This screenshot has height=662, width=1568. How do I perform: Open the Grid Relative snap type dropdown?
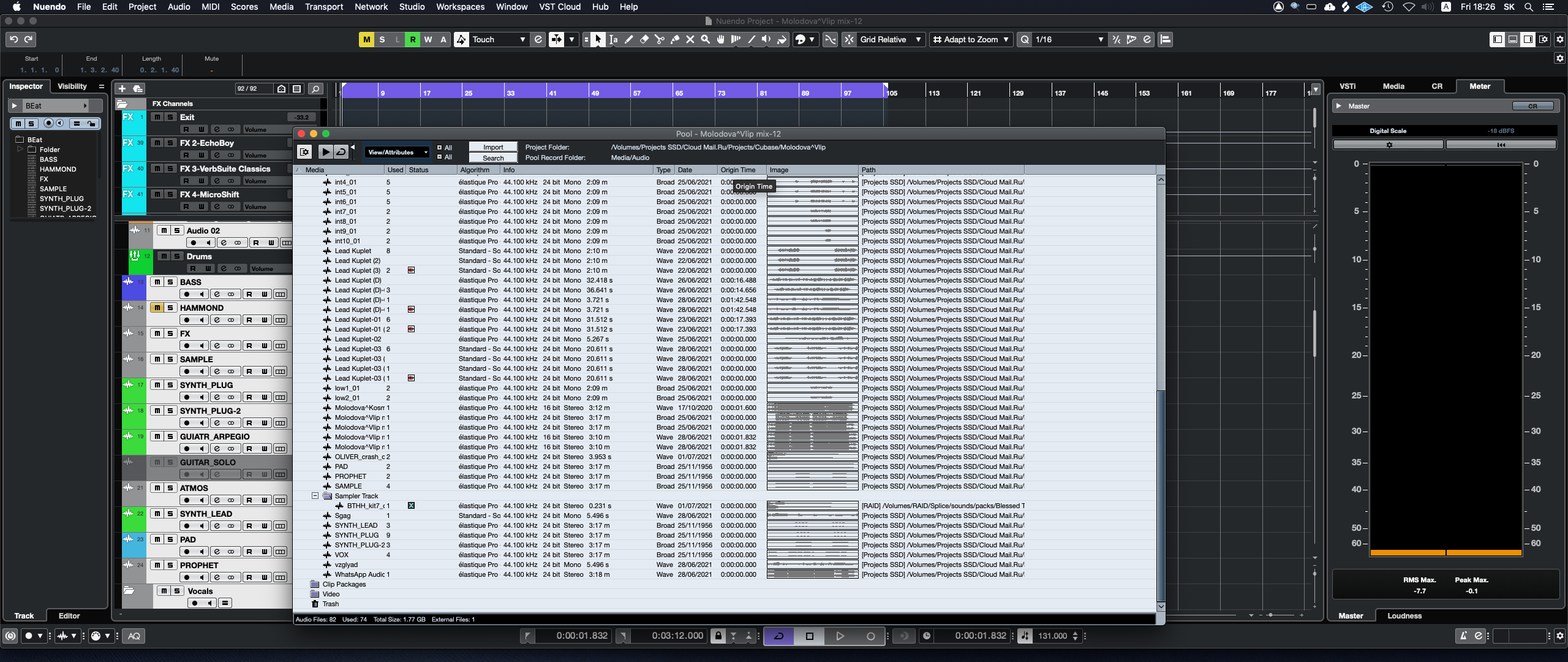click(891, 39)
